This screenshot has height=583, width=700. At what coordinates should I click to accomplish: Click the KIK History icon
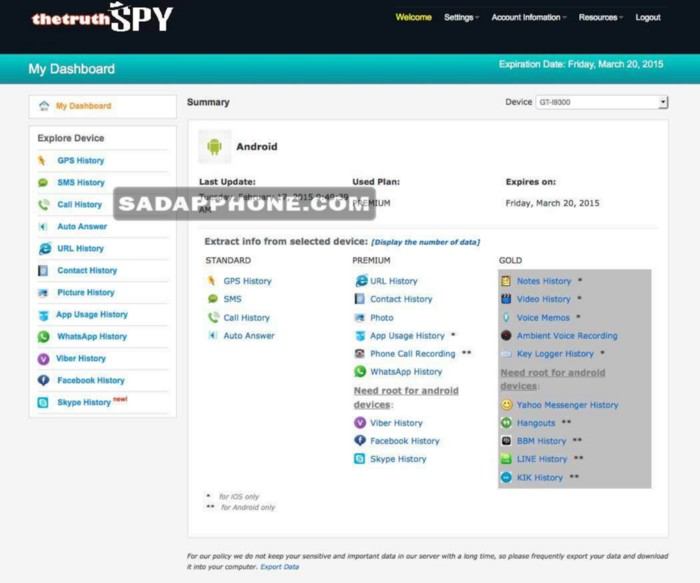(506, 477)
